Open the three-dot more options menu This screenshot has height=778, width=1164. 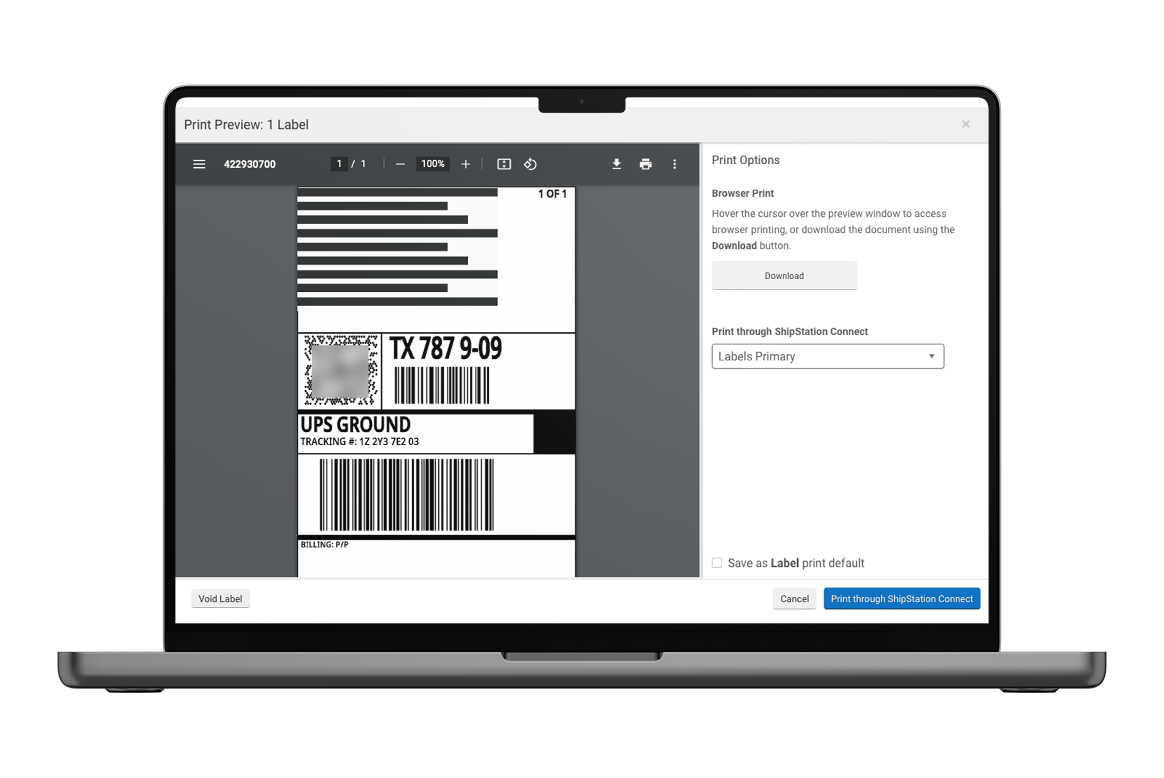tap(674, 164)
